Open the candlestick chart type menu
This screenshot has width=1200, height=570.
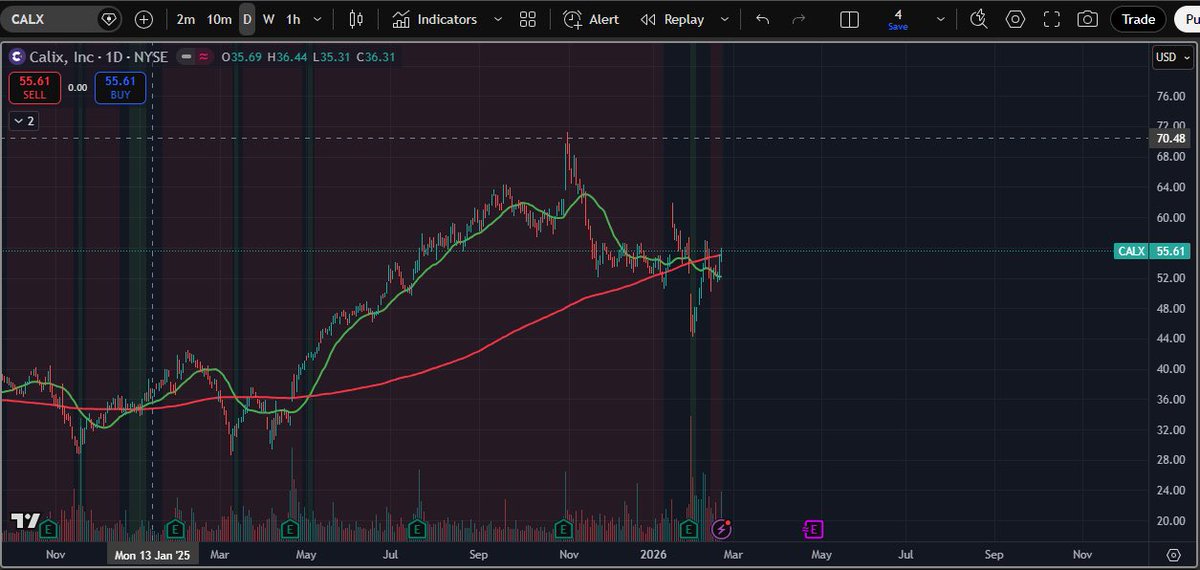pyautogui.click(x=356, y=19)
